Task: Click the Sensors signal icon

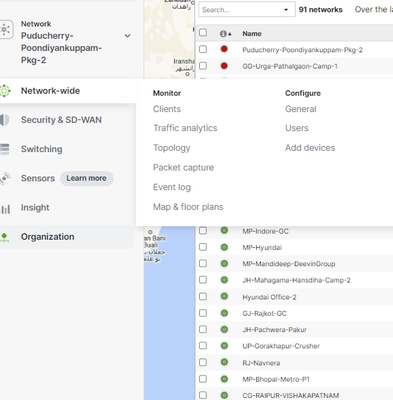Action: (5, 178)
